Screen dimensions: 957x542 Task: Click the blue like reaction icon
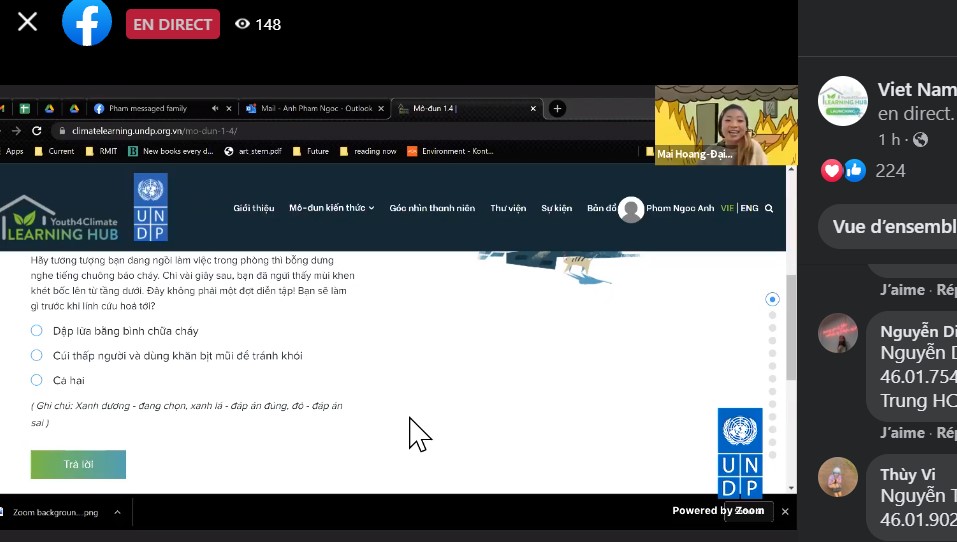(x=854, y=170)
